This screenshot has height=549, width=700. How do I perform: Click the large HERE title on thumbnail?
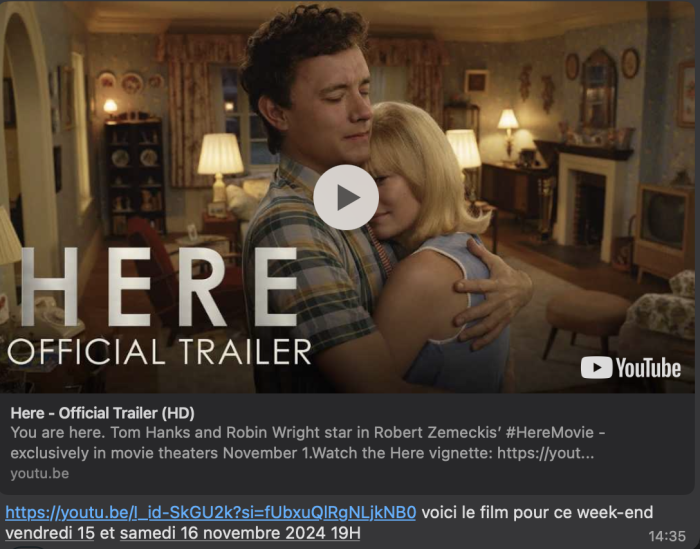click(159, 287)
